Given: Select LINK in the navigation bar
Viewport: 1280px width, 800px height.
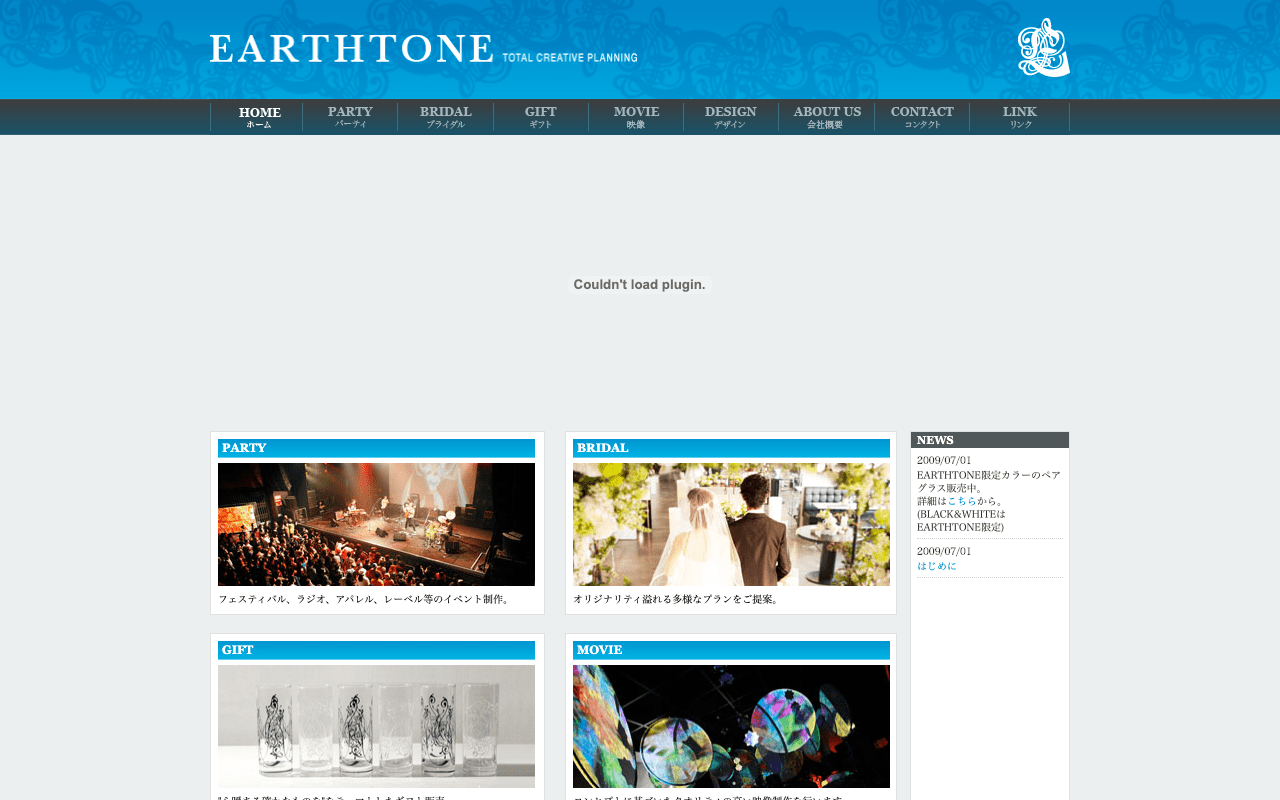Looking at the screenshot, I should [1019, 117].
